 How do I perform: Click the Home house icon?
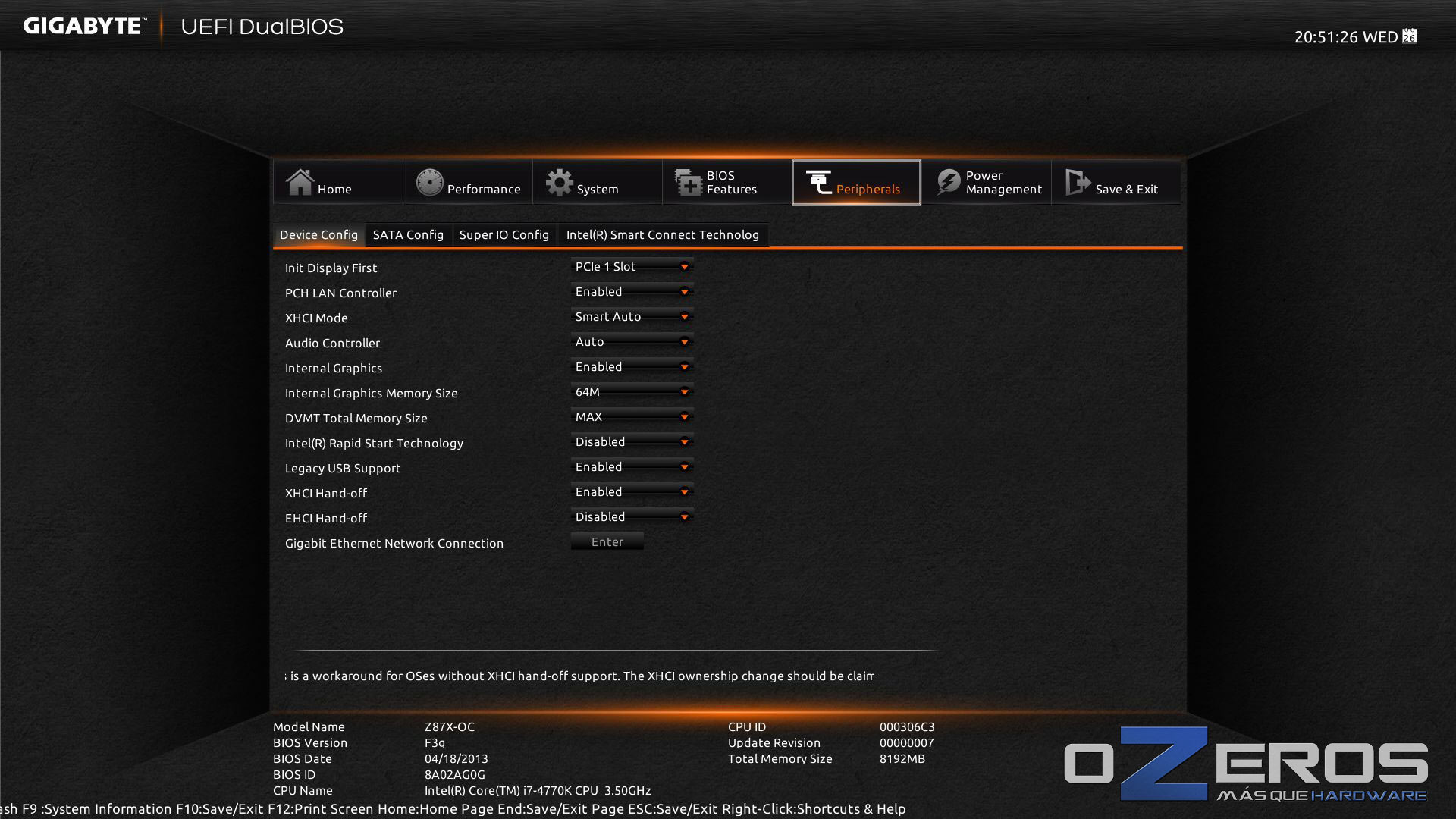pyautogui.click(x=300, y=182)
